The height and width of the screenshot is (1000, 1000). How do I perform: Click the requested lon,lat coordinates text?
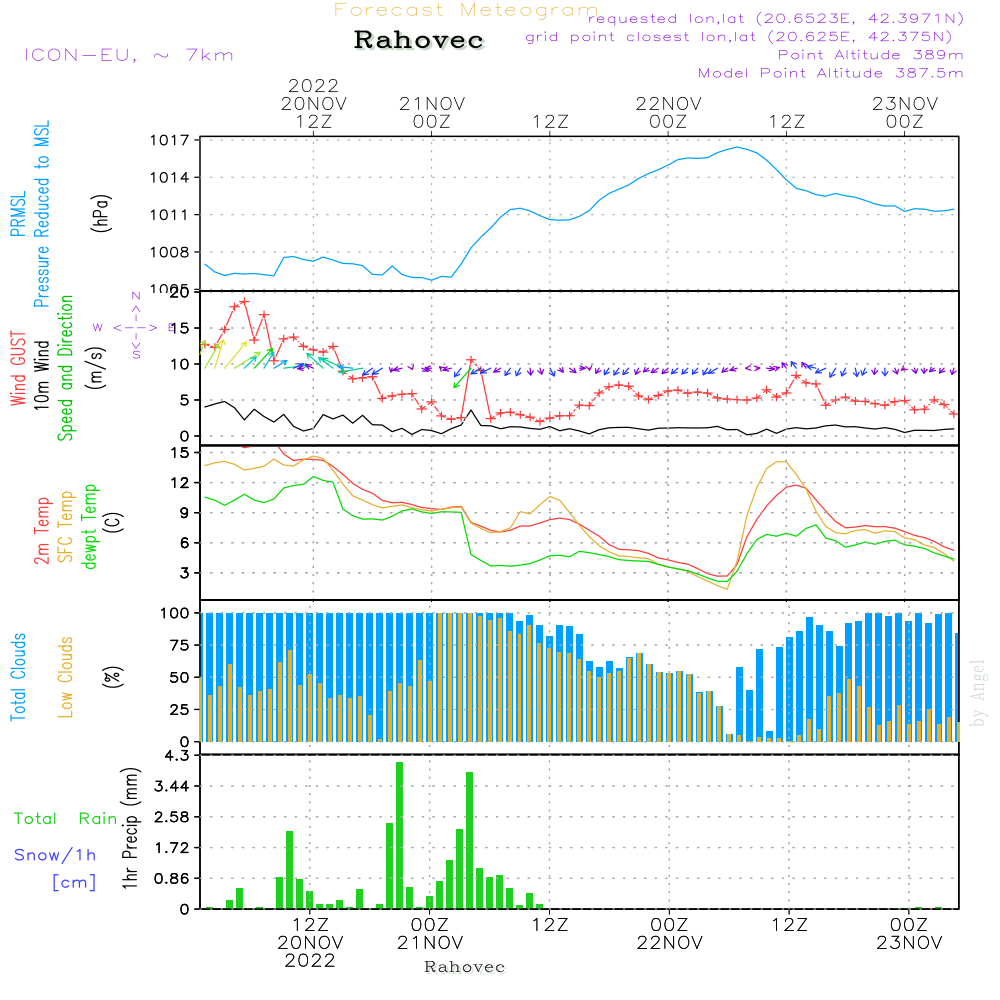pos(776,18)
